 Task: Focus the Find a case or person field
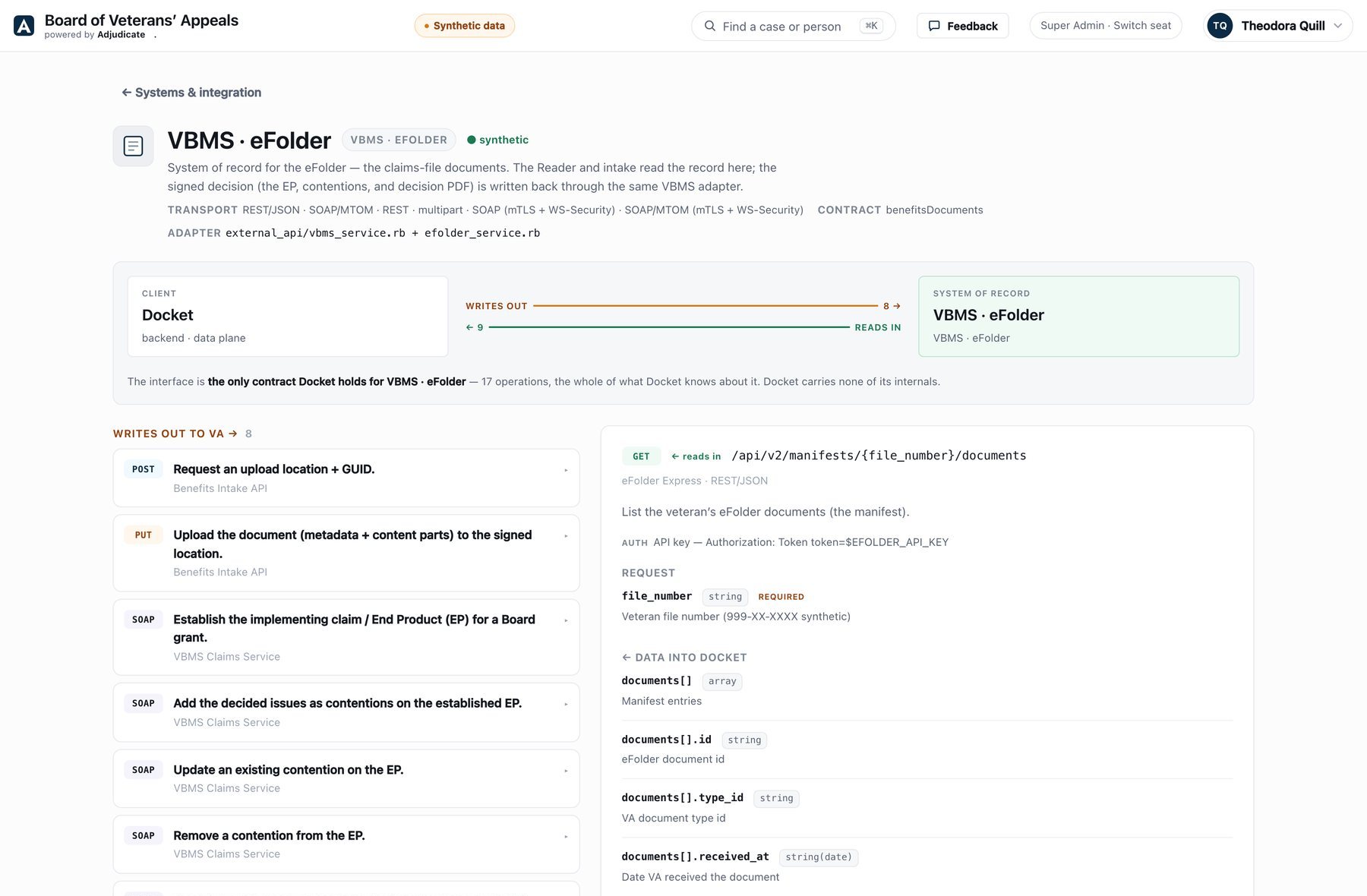pyautogui.click(x=793, y=26)
